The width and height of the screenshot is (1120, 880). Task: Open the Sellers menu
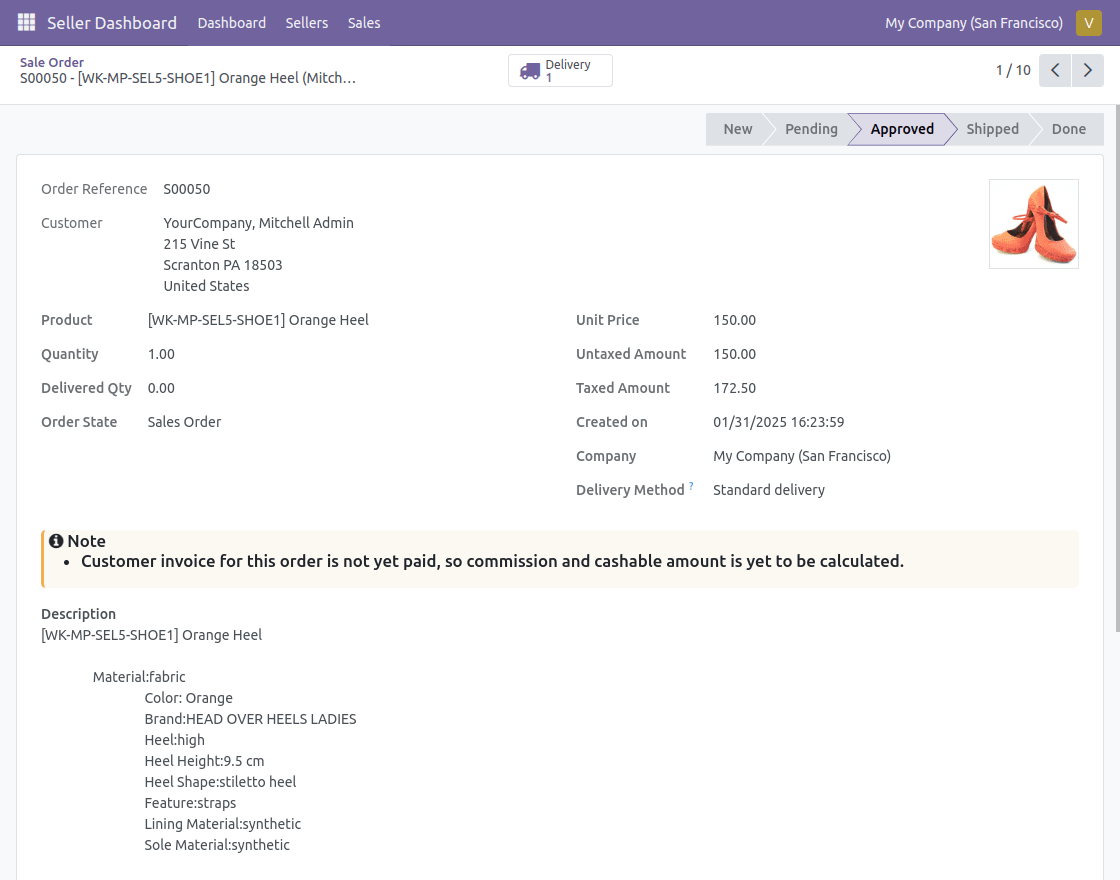tap(306, 22)
